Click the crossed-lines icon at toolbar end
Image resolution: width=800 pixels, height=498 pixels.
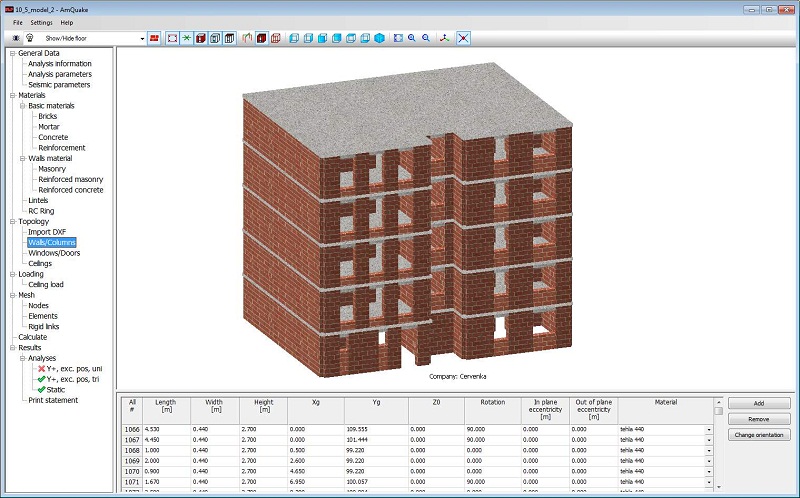[464, 38]
